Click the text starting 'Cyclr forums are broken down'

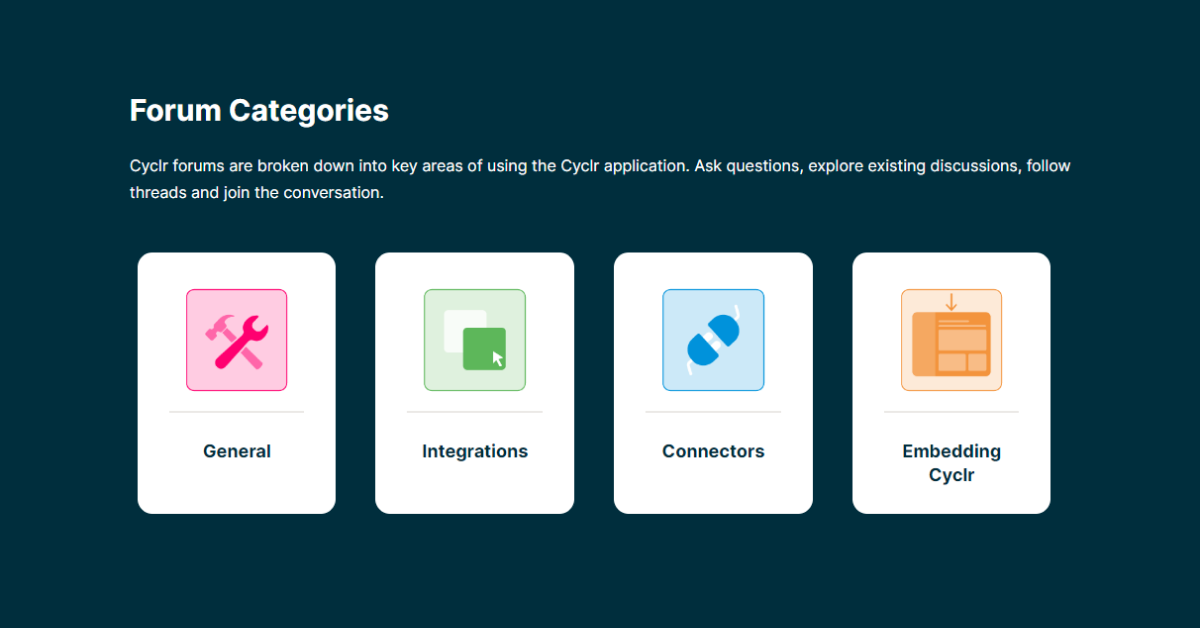(x=600, y=179)
